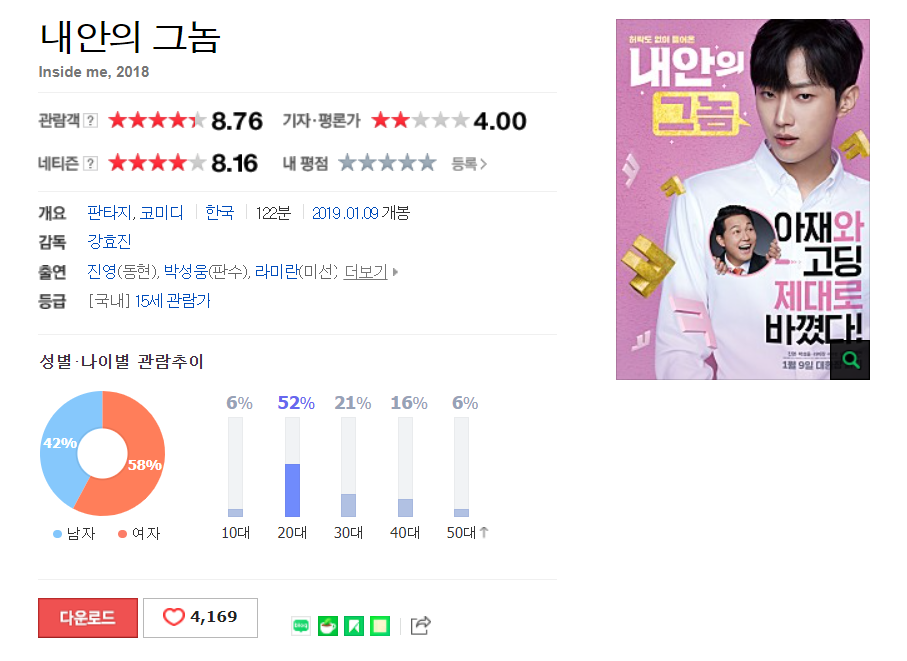Click the green bookmark share icon
The height and width of the screenshot is (661, 907).
point(354,626)
